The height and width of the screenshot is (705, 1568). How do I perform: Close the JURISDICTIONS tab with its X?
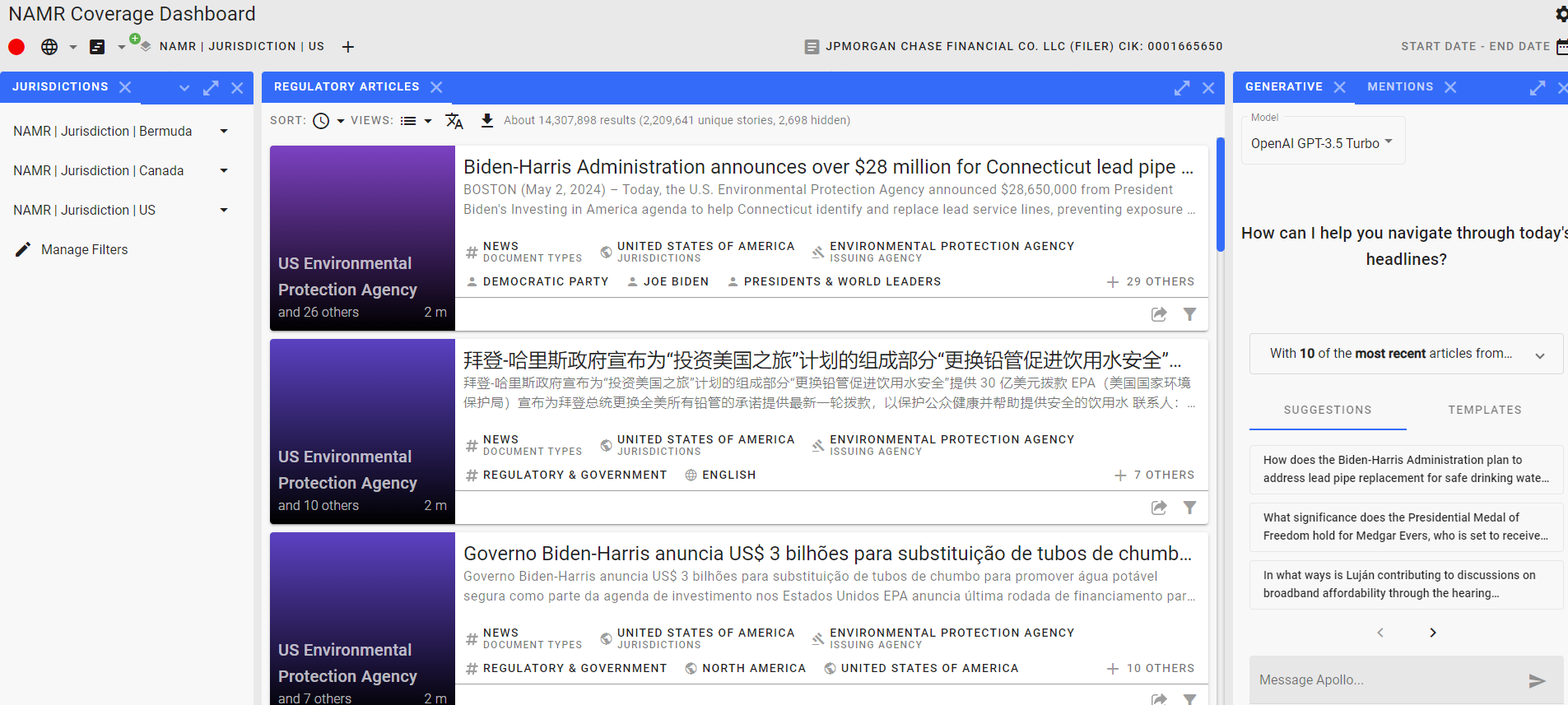point(125,87)
